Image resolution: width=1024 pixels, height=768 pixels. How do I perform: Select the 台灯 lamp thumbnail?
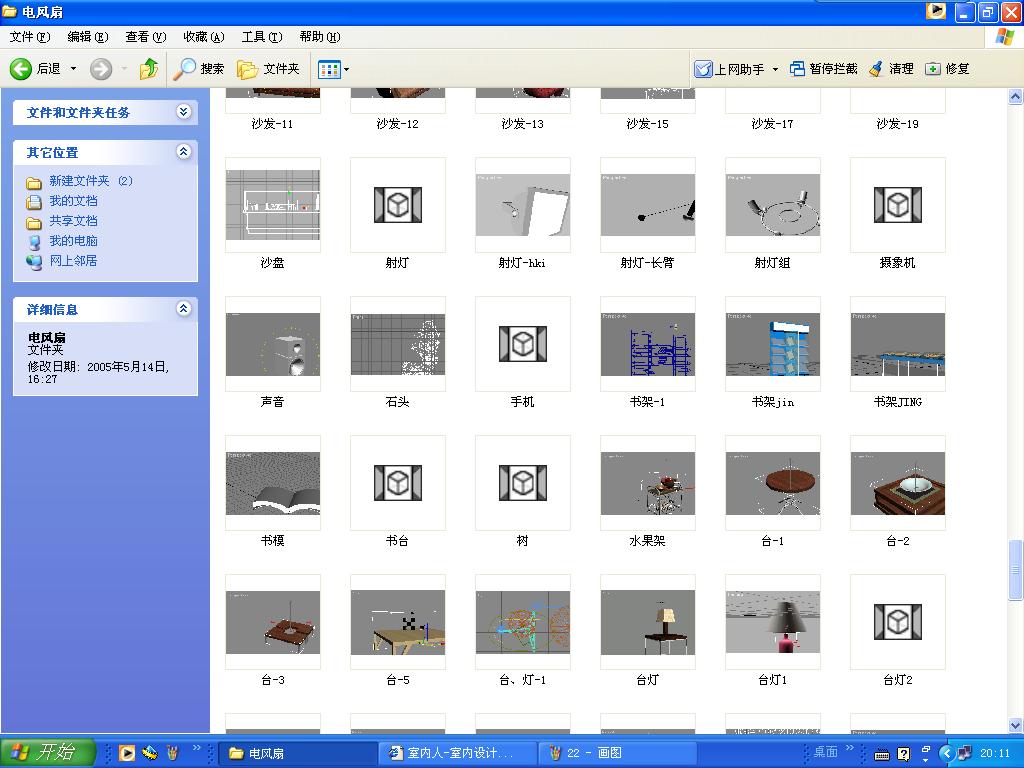pyautogui.click(x=648, y=622)
